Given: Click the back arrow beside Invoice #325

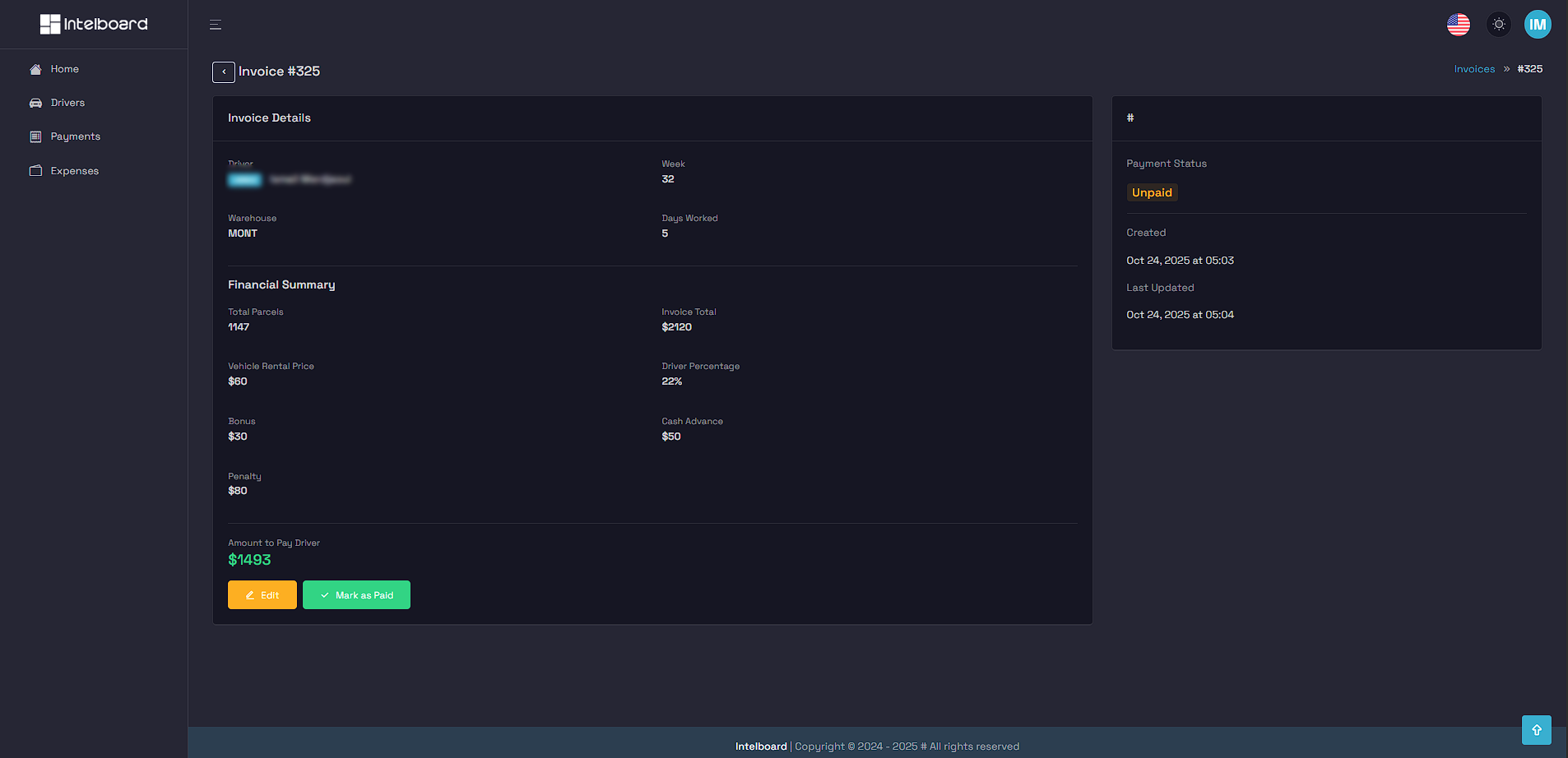Looking at the screenshot, I should point(223,72).
